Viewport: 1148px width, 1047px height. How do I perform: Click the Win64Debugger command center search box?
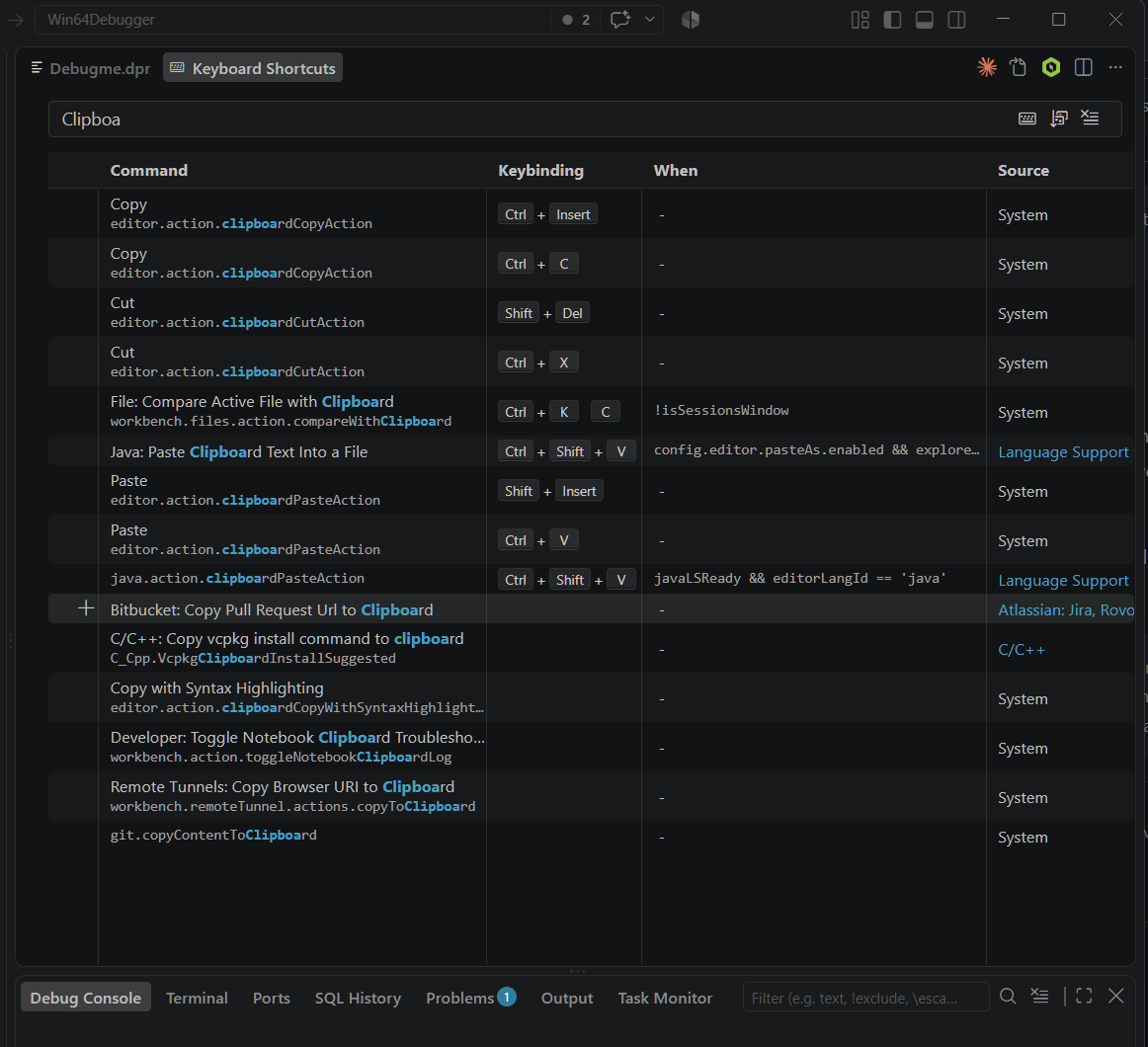pos(292,20)
